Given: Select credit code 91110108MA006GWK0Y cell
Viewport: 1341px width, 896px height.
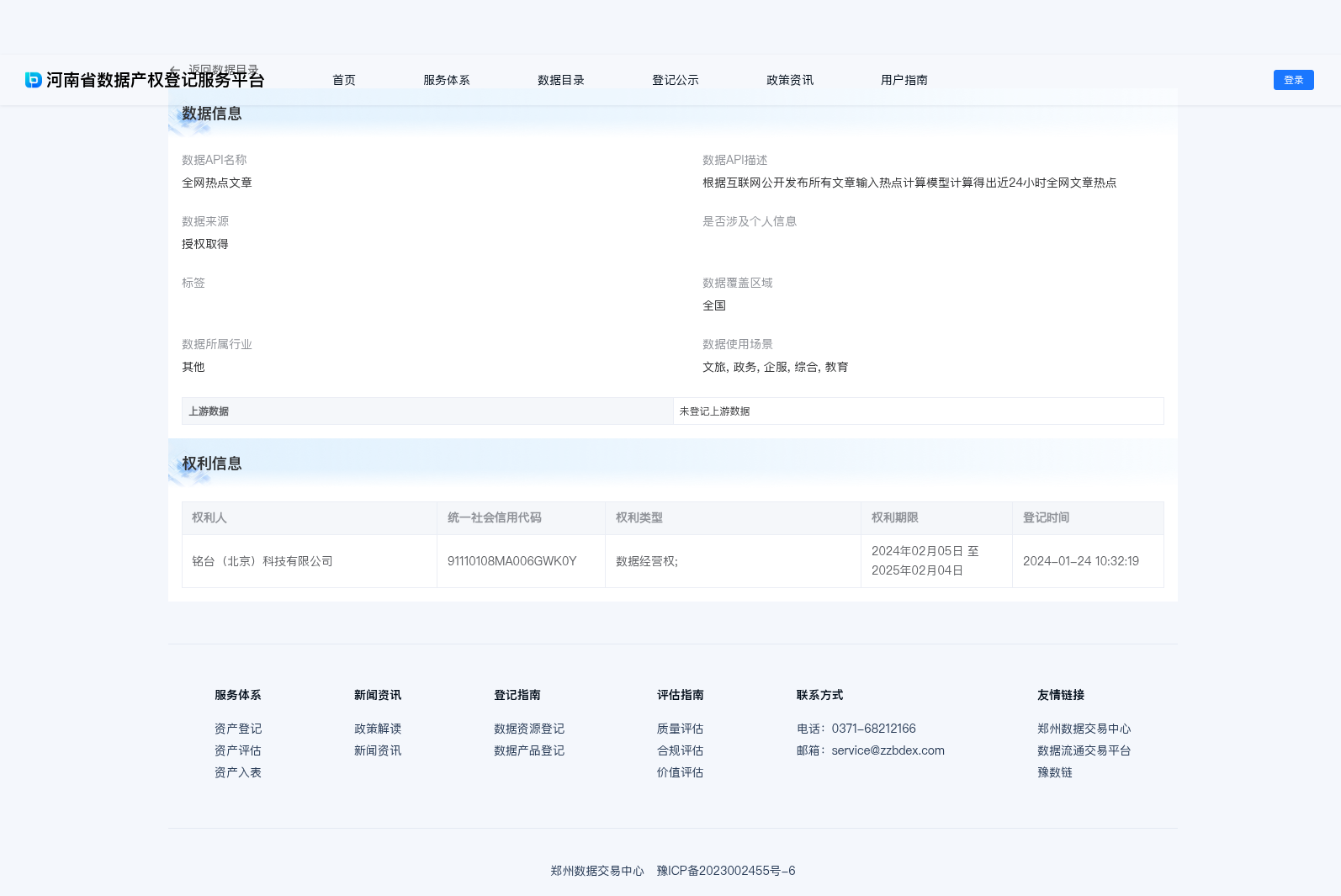Looking at the screenshot, I should (x=521, y=561).
